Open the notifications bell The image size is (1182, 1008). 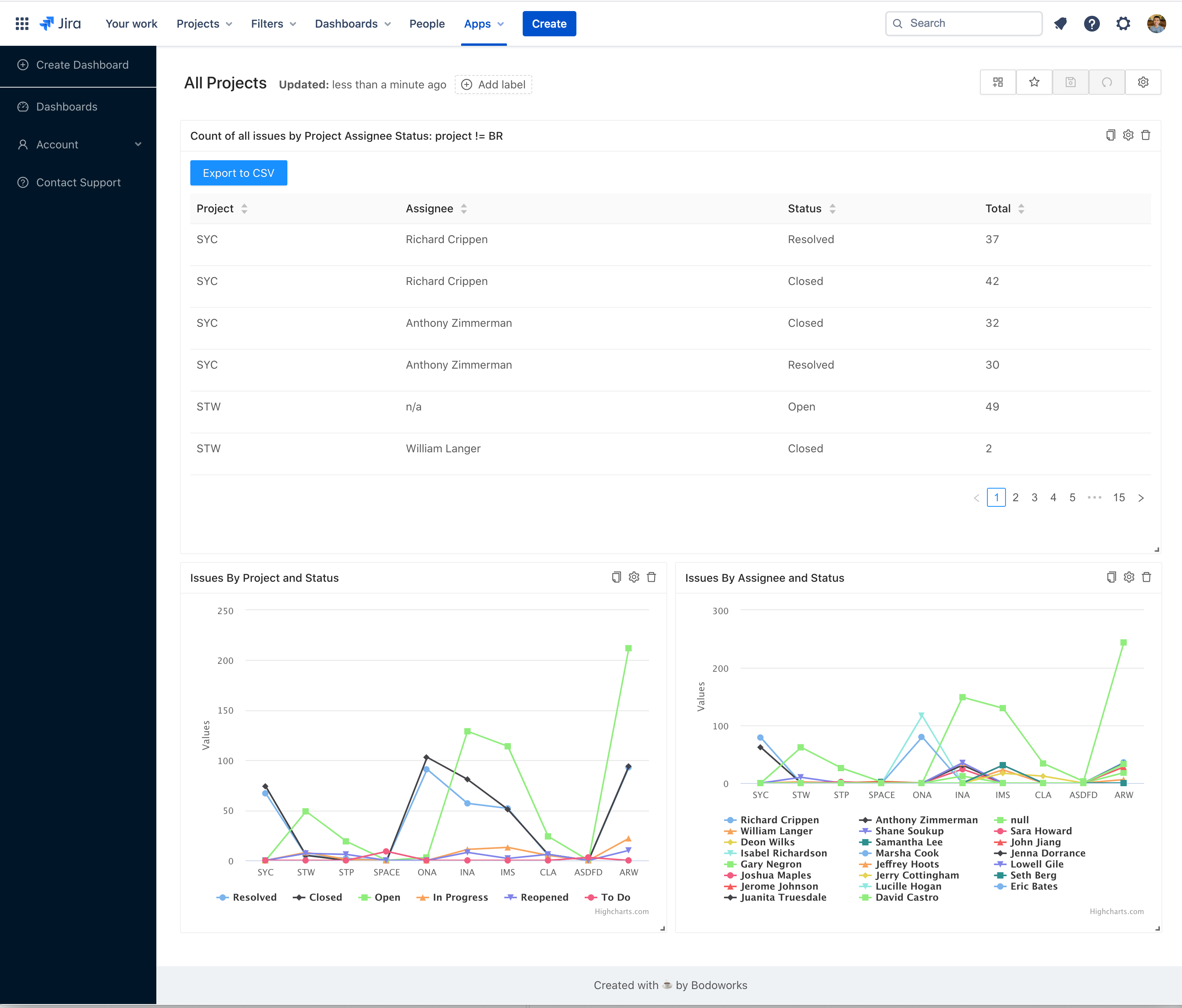click(x=1060, y=23)
